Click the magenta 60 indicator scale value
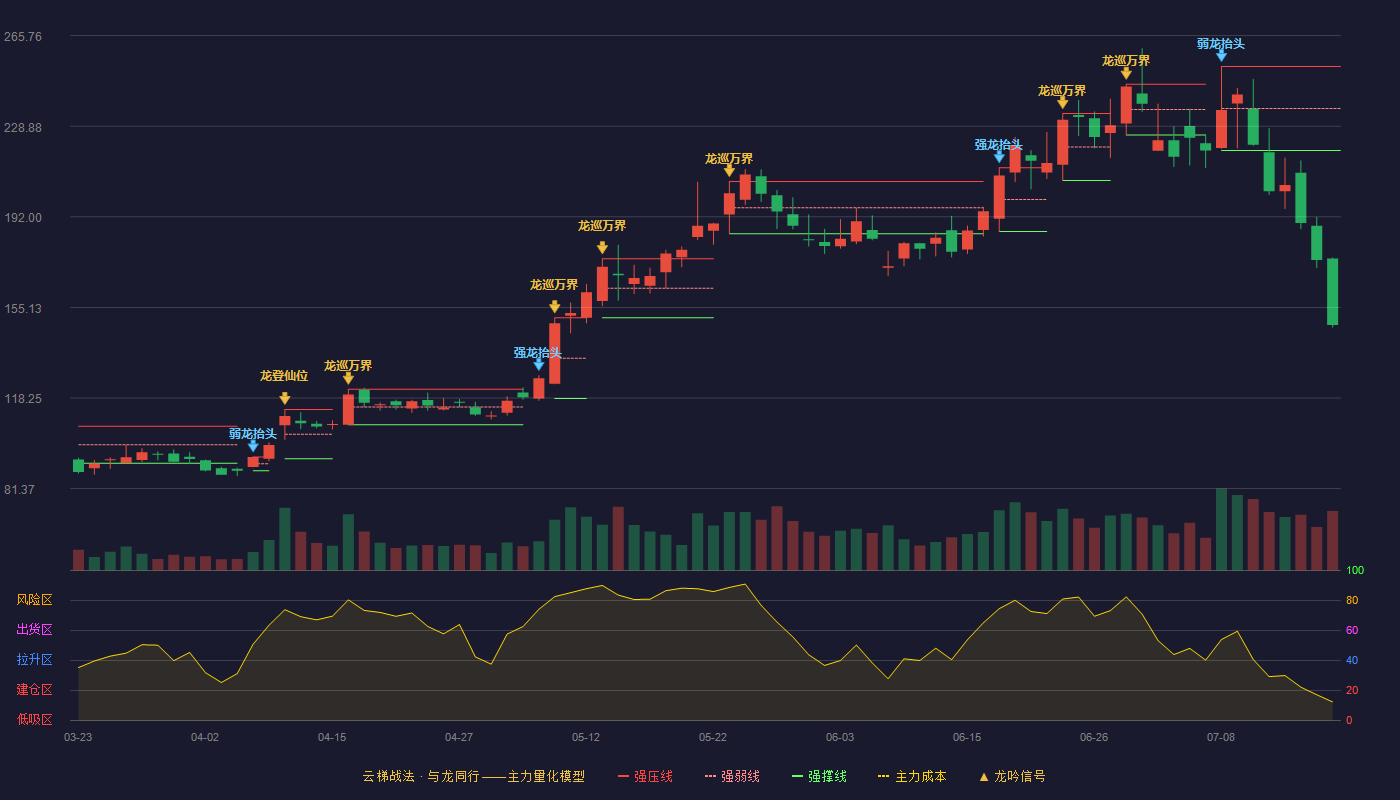 click(1352, 631)
